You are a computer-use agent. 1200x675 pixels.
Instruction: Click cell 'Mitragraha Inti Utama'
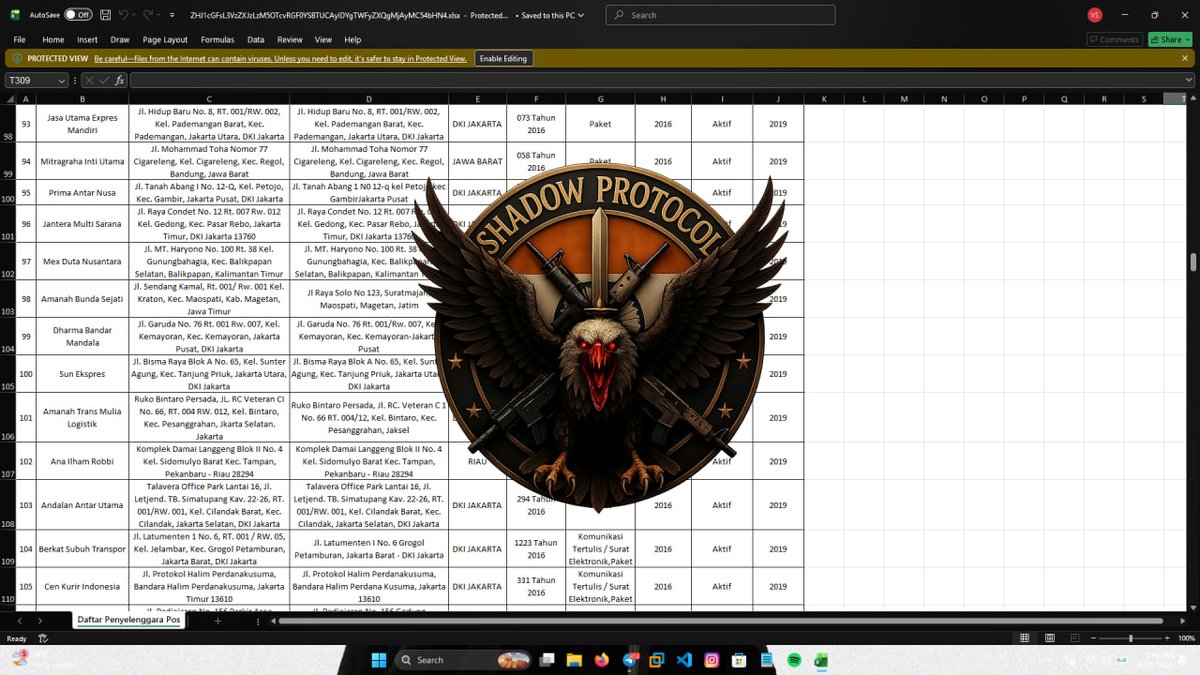(83, 161)
